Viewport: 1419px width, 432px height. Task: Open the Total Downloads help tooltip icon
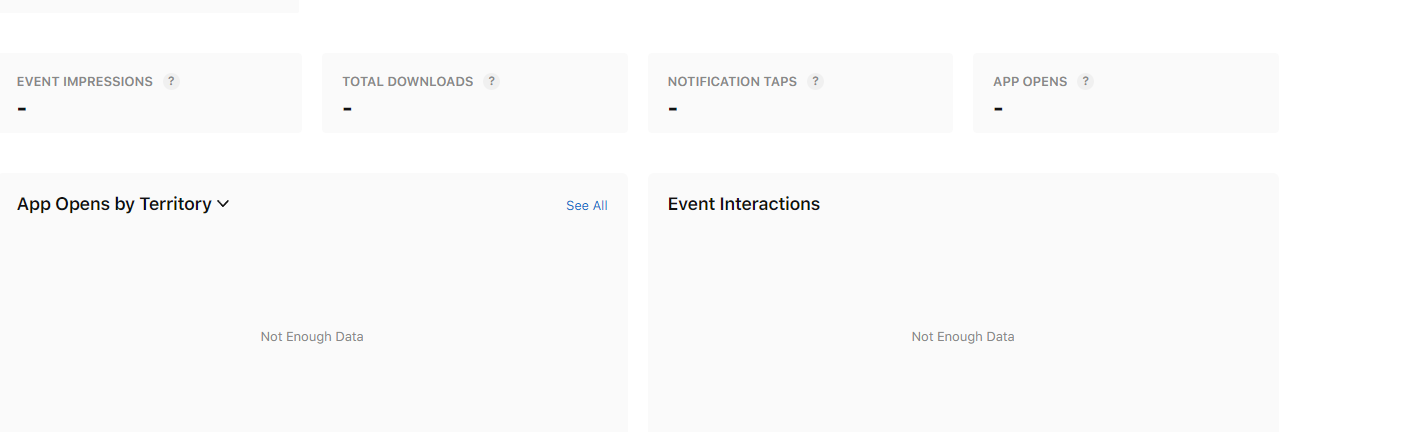(x=491, y=82)
